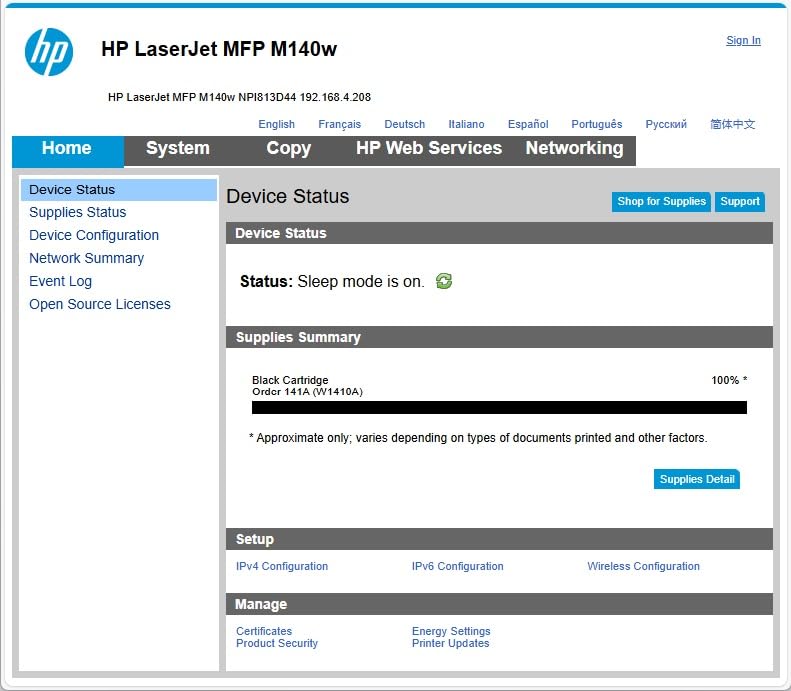791x691 pixels.
Task: Click the 100% cartridge level value
Action: pos(729,380)
